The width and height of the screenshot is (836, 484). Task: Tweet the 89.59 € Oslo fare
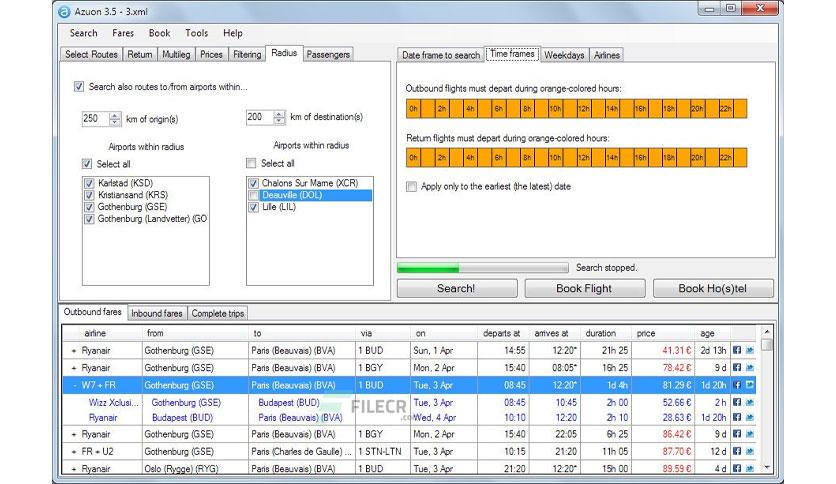750,468
